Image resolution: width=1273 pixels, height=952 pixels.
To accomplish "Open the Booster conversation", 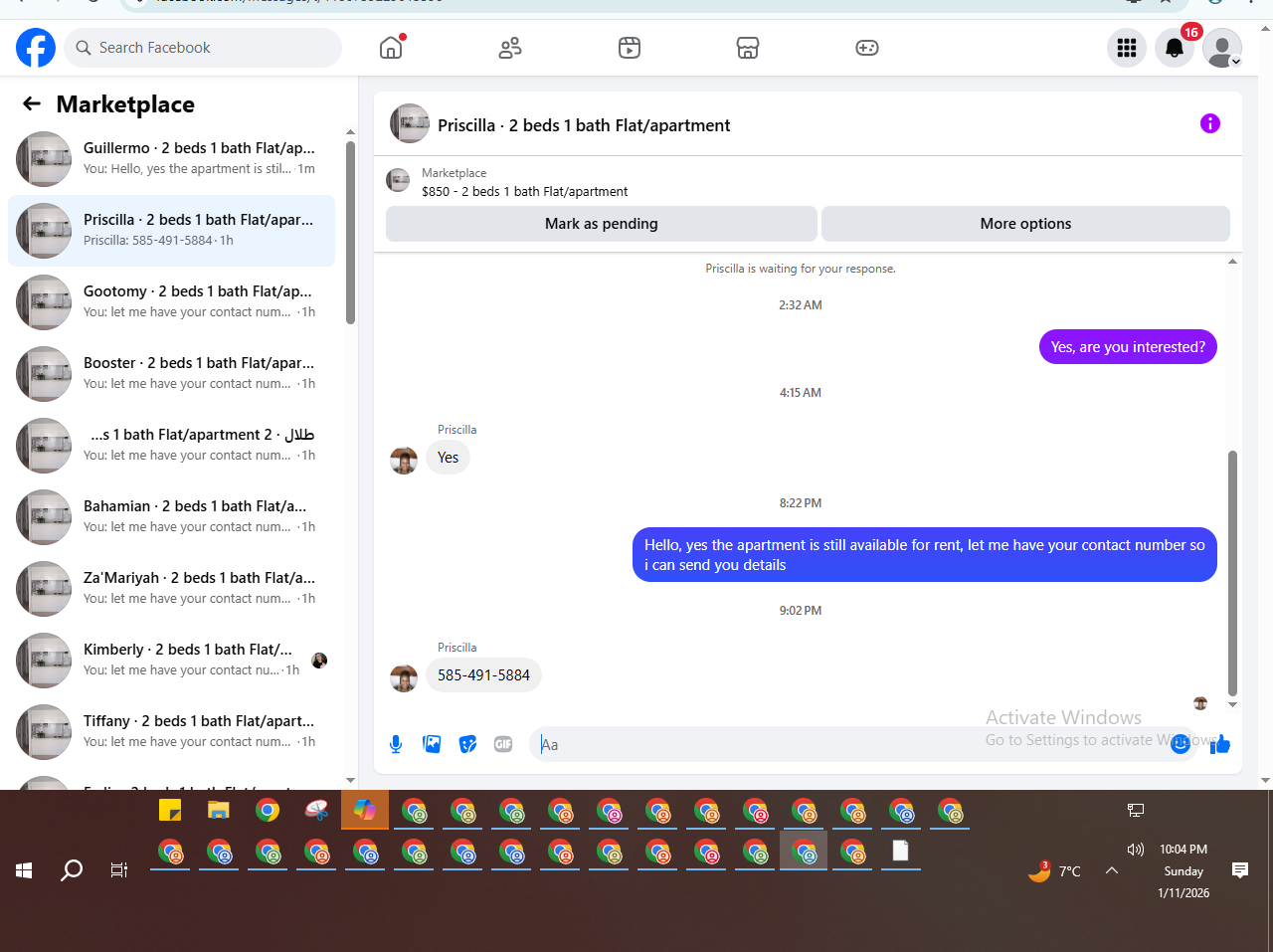I will [x=171, y=374].
